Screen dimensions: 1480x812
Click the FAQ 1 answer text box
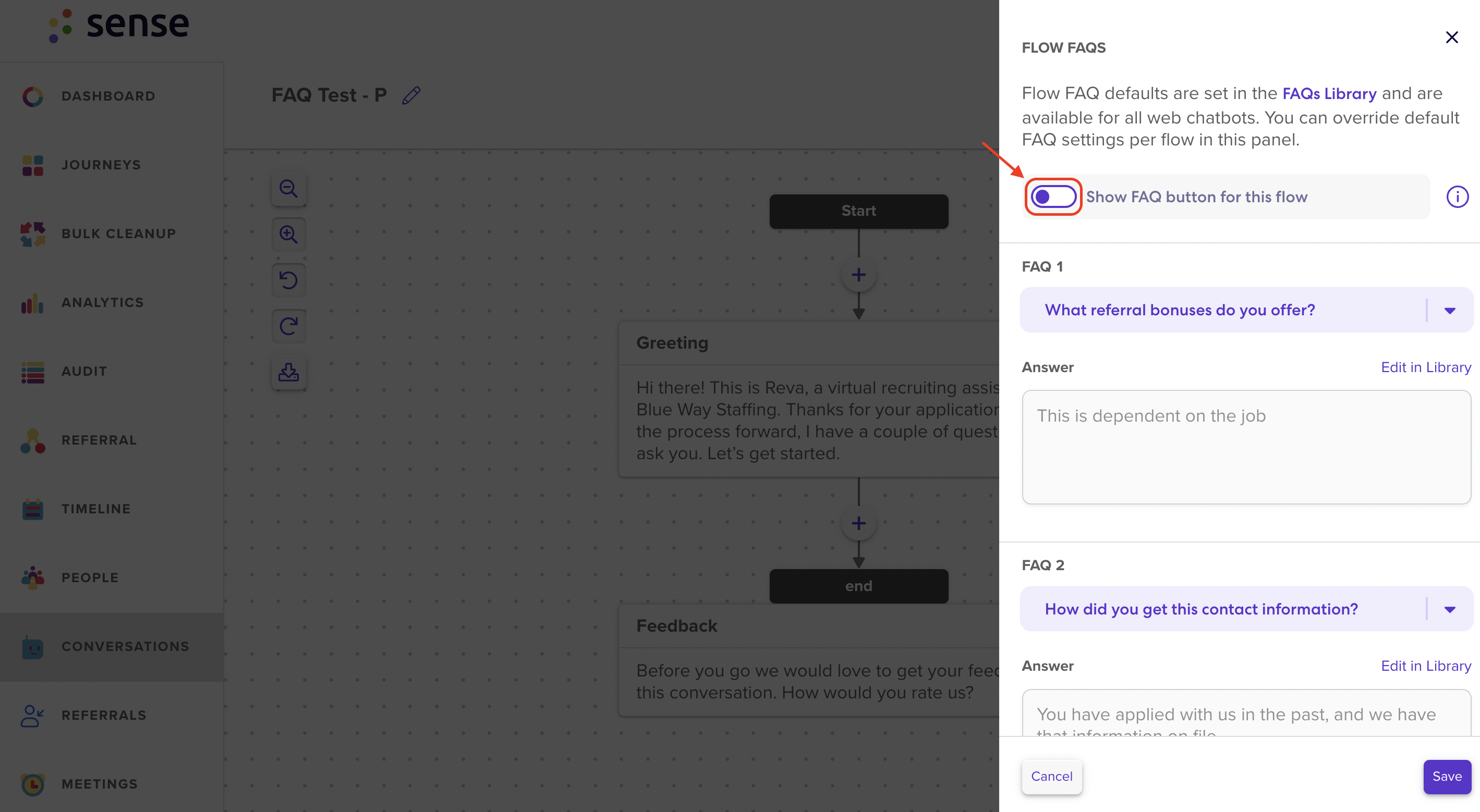(x=1246, y=447)
